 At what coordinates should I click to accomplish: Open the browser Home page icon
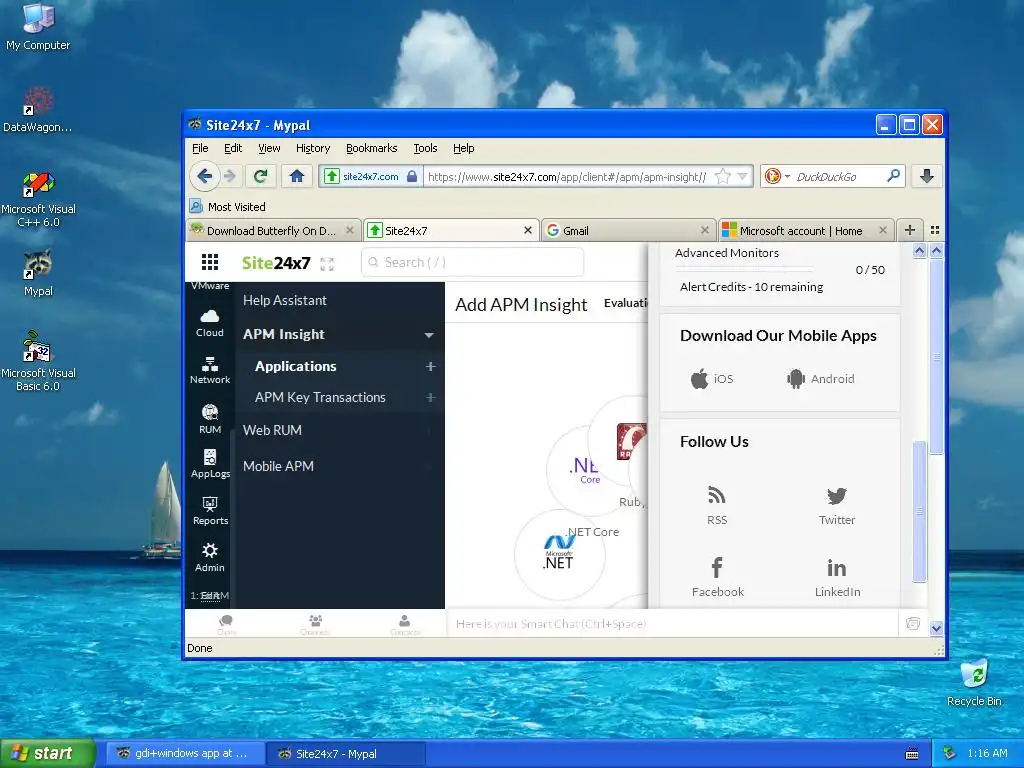[296, 176]
